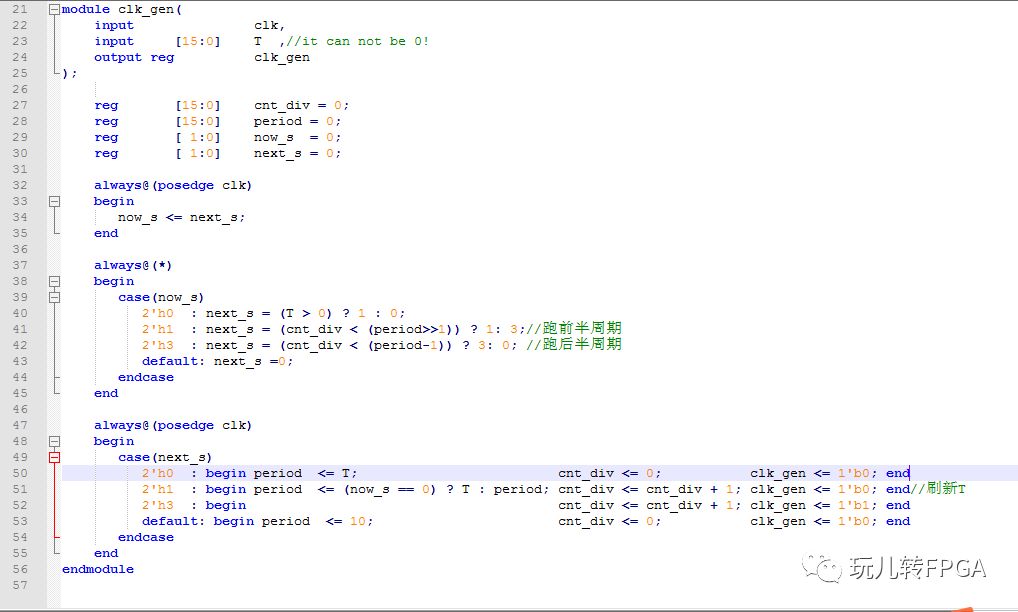Click the default: next_s =0 line

(217, 361)
